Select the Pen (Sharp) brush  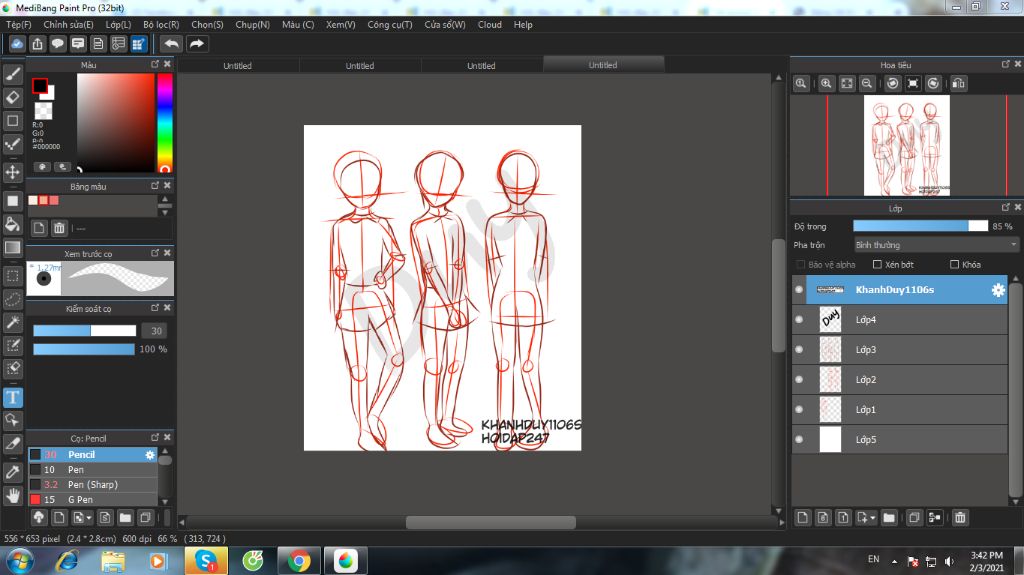coord(93,485)
